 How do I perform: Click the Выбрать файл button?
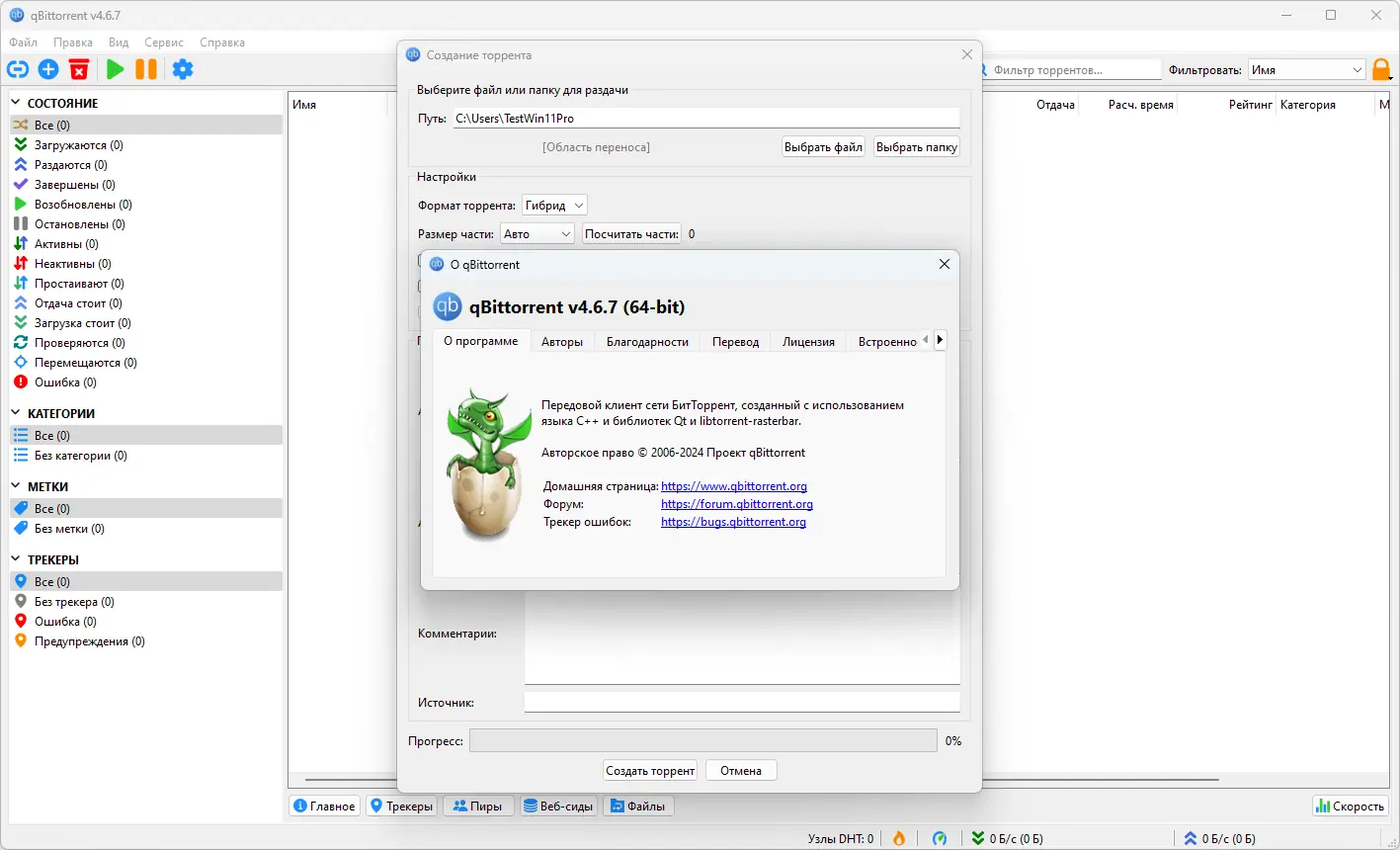(x=824, y=147)
